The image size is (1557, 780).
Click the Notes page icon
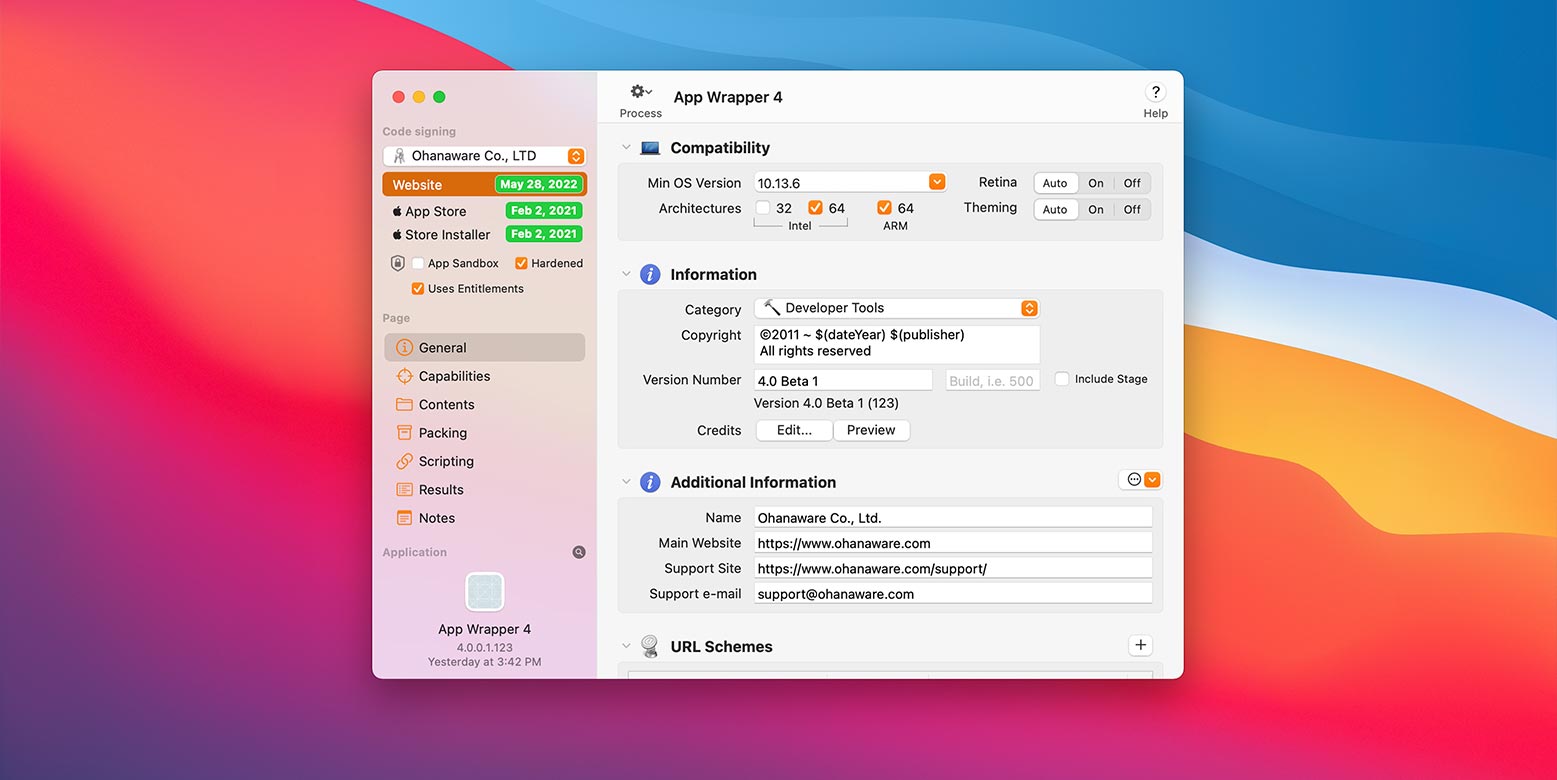point(404,518)
